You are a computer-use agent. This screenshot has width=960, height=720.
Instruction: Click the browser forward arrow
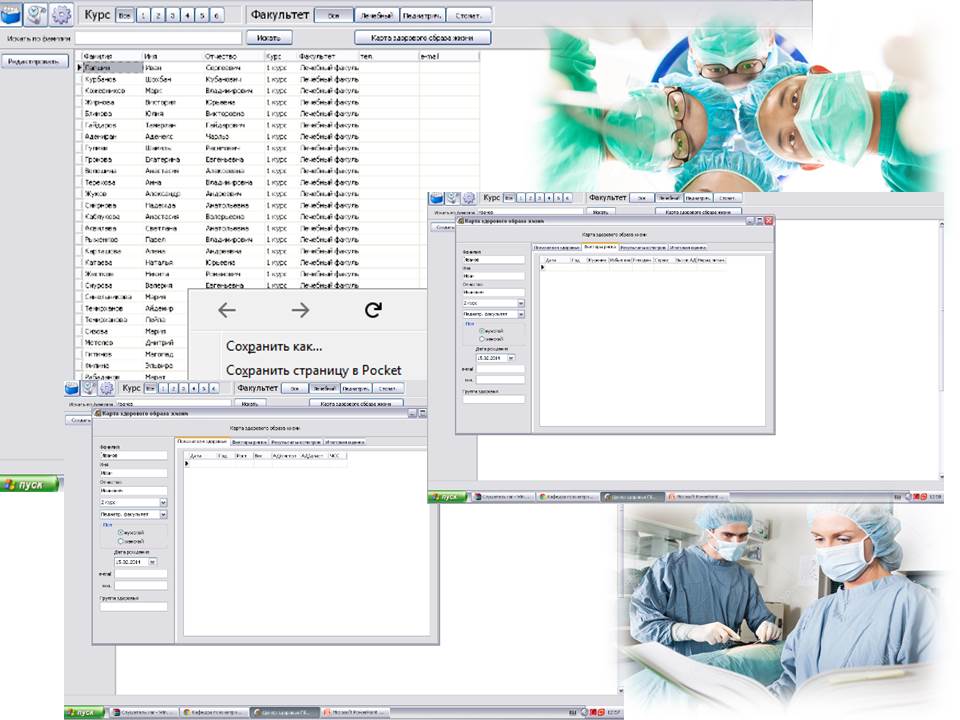point(300,310)
